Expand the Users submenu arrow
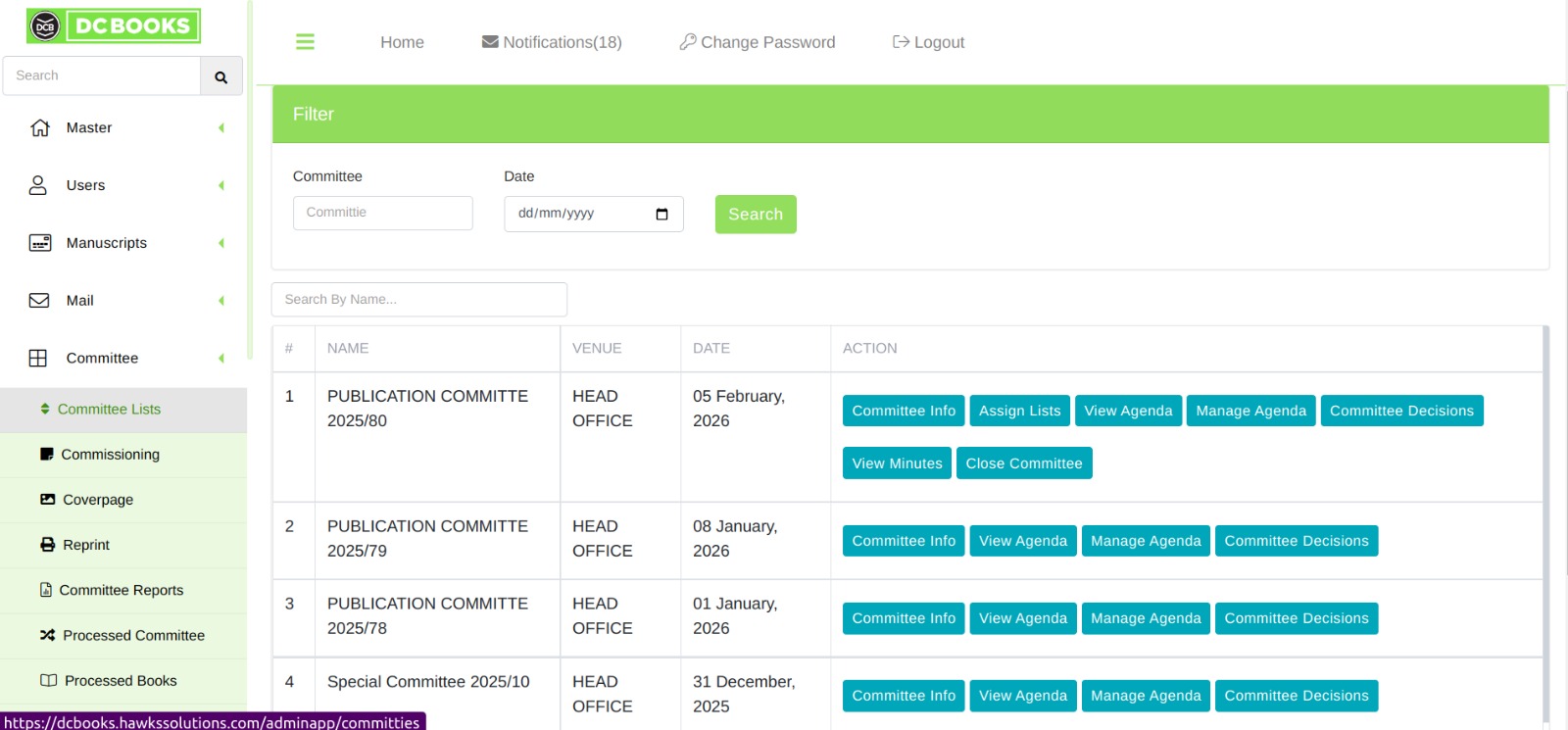The image size is (1568, 730). [x=221, y=185]
